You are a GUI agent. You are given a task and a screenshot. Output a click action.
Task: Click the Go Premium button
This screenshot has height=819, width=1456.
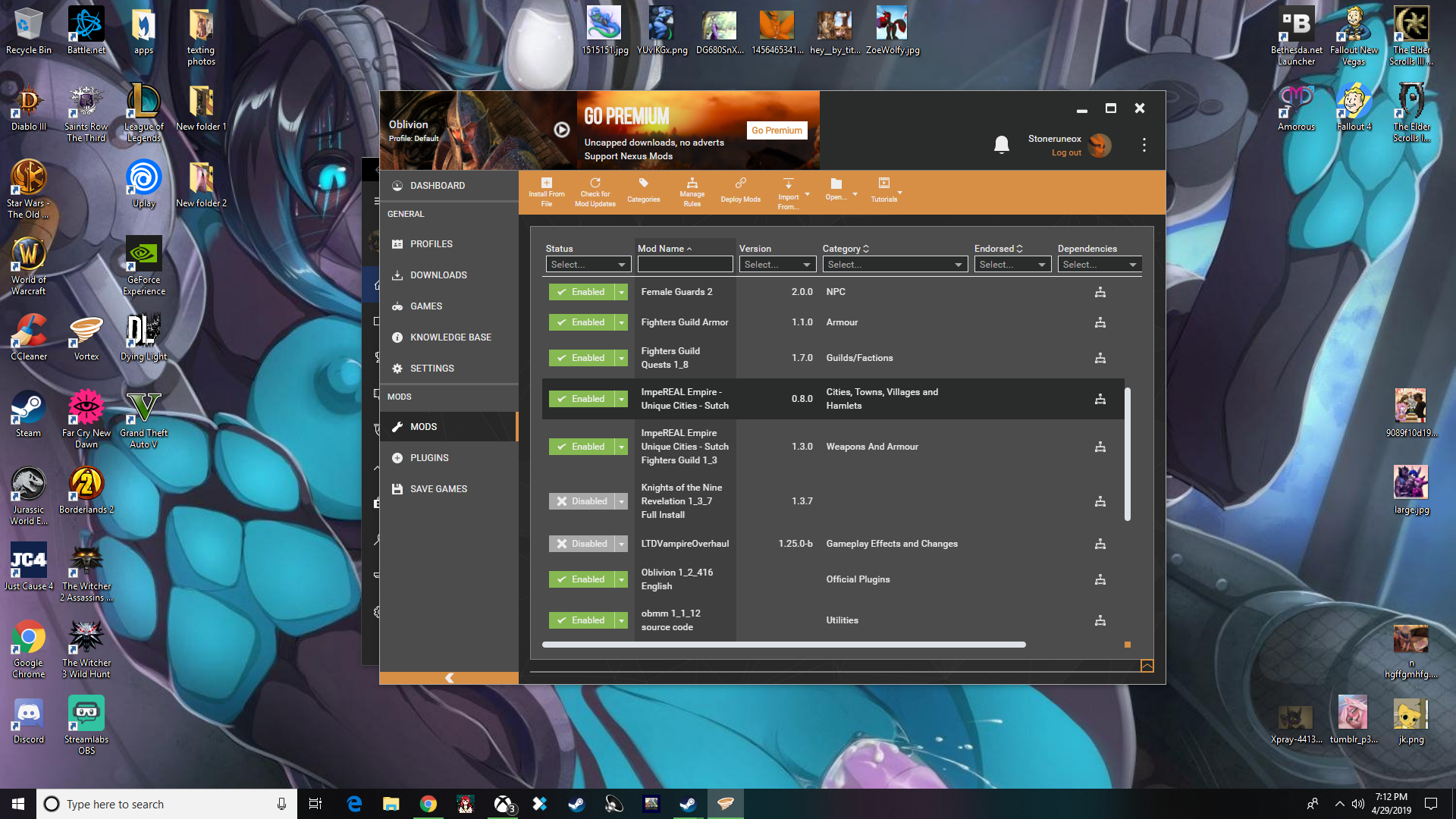click(x=777, y=130)
